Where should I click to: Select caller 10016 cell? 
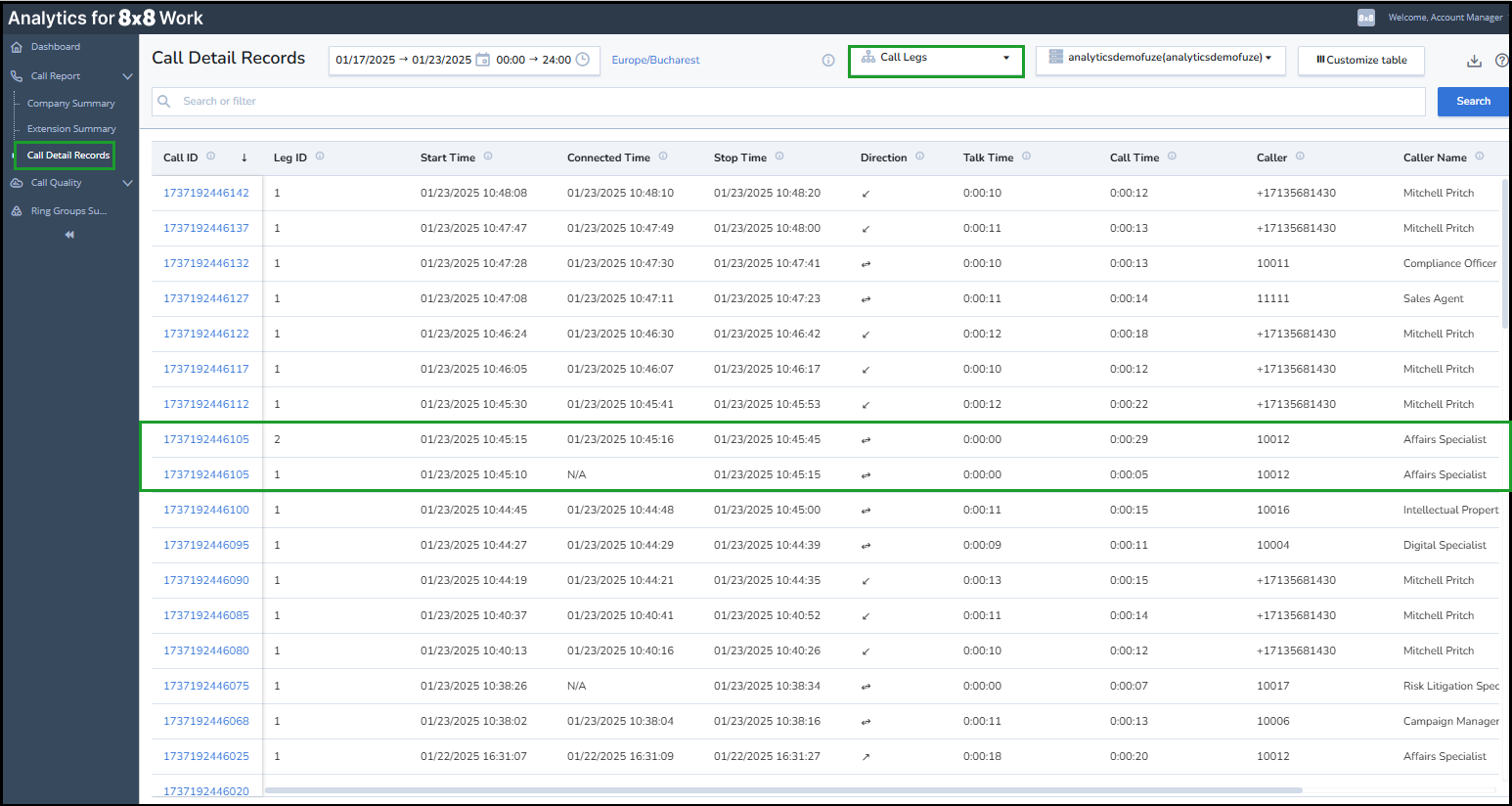click(1272, 510)
